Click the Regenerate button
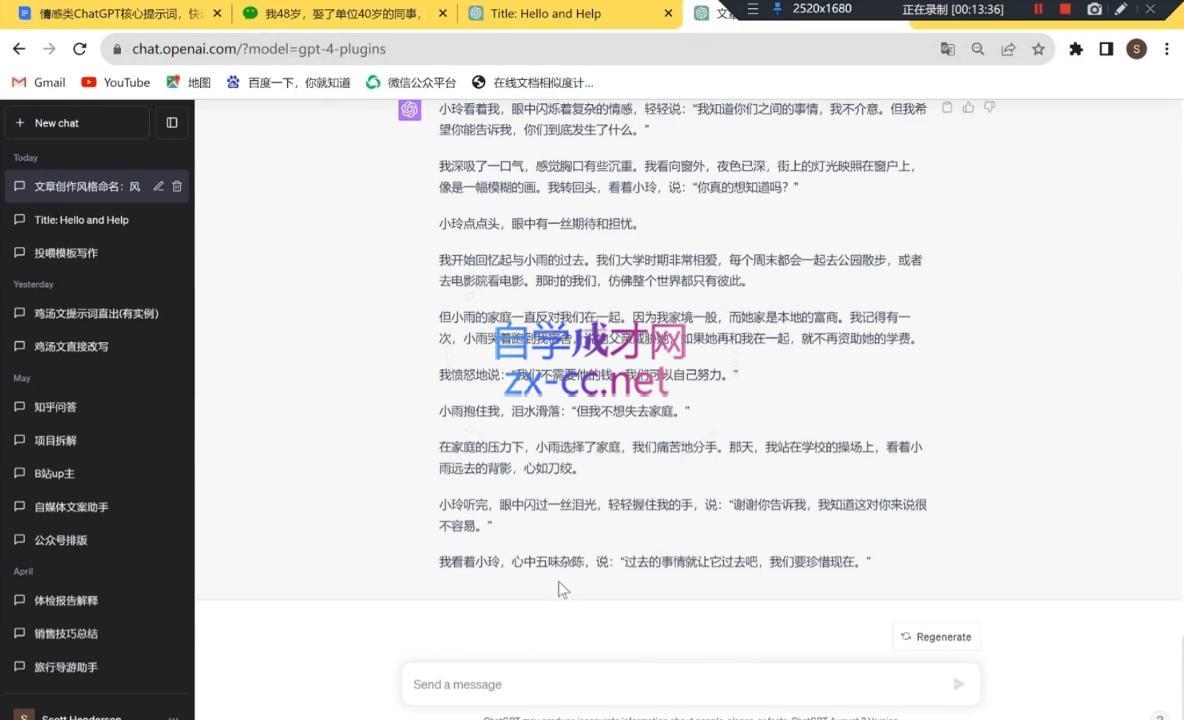 [935, 636]
